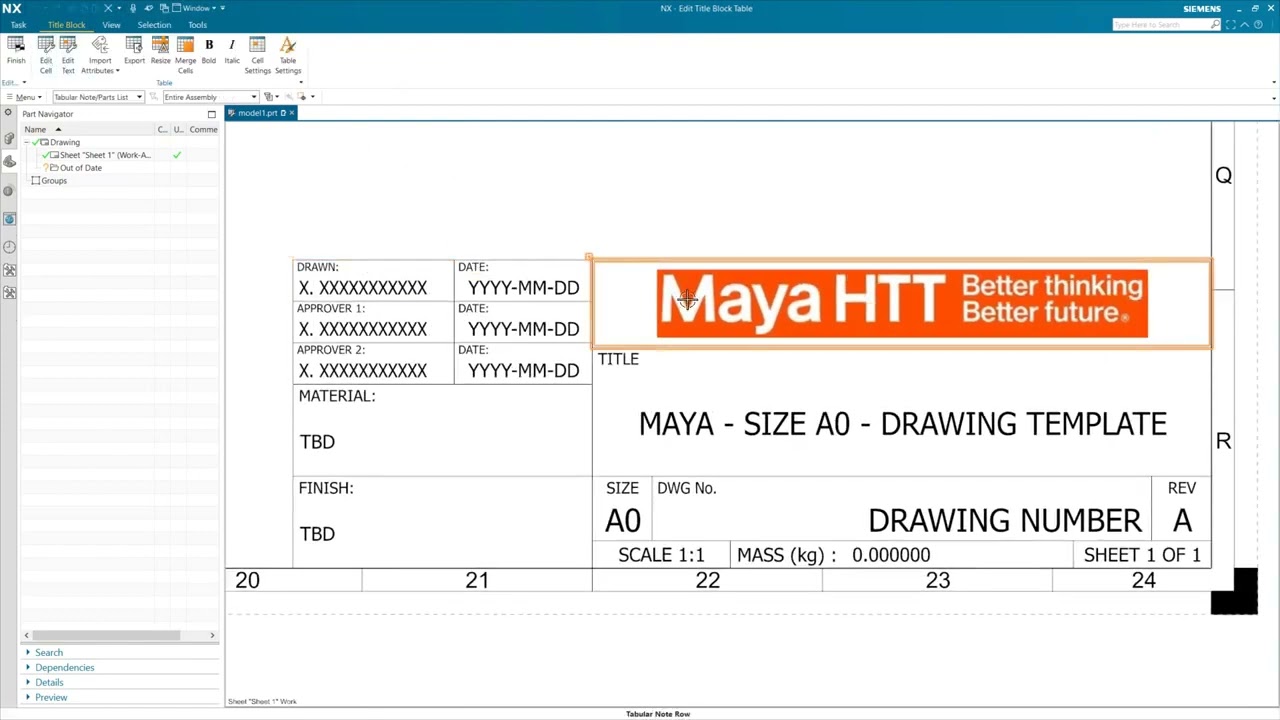This screenshot has width=1280, height=720.
Task: Click the Comme column header
Action: pyautogui.click(x=203, y=129)
